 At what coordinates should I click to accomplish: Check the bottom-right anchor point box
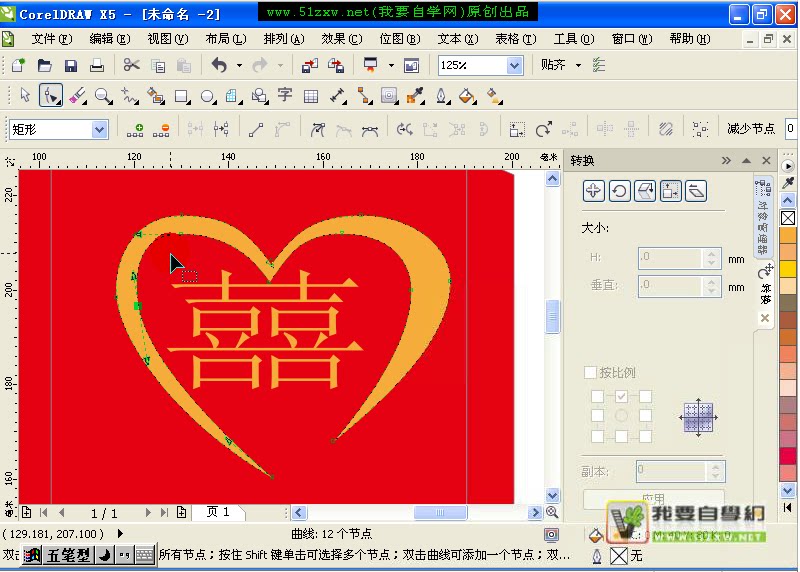(x=645, y=436)
